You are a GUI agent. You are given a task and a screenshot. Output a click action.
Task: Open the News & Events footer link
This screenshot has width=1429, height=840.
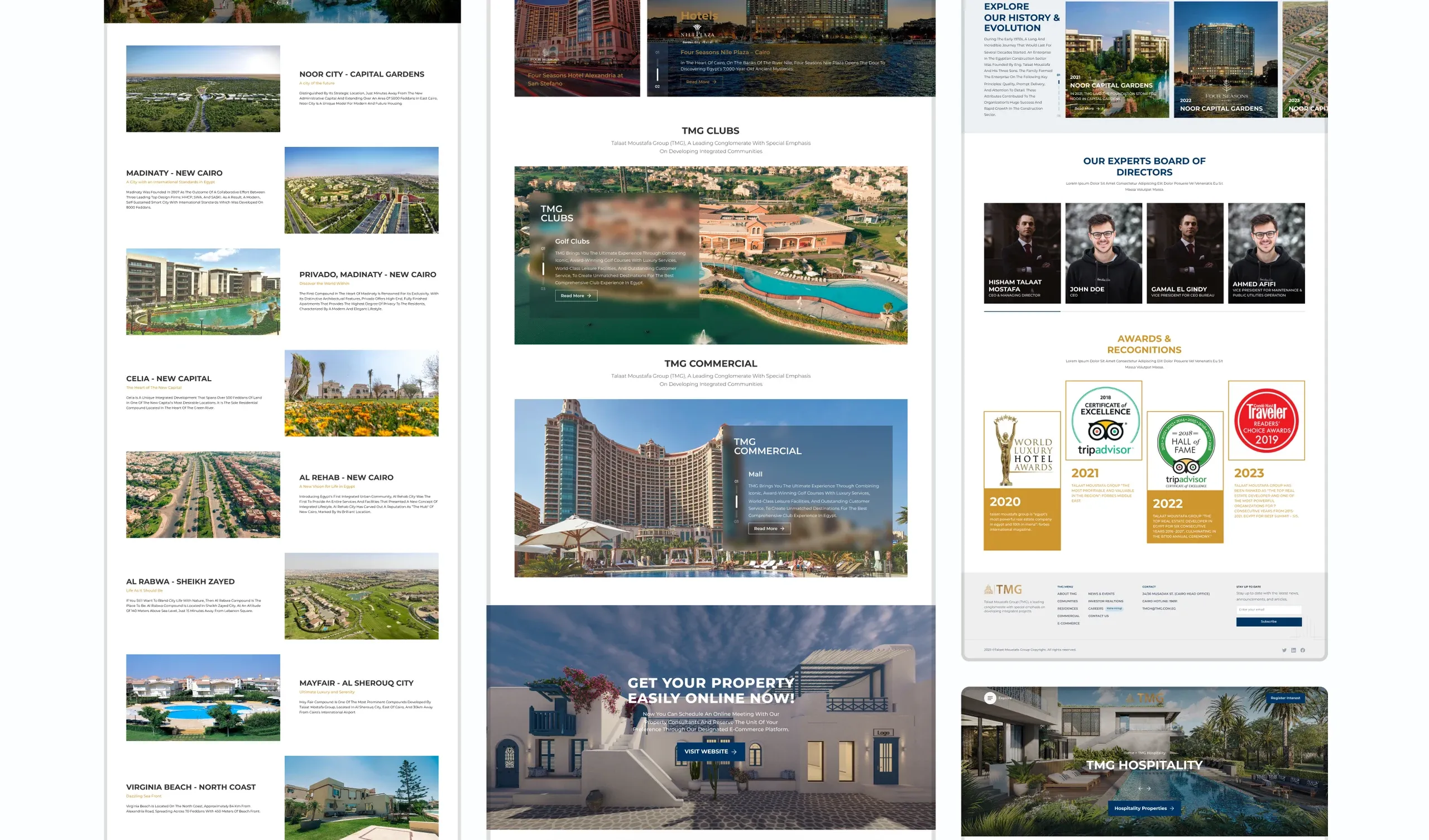[x=1101, y=594]
